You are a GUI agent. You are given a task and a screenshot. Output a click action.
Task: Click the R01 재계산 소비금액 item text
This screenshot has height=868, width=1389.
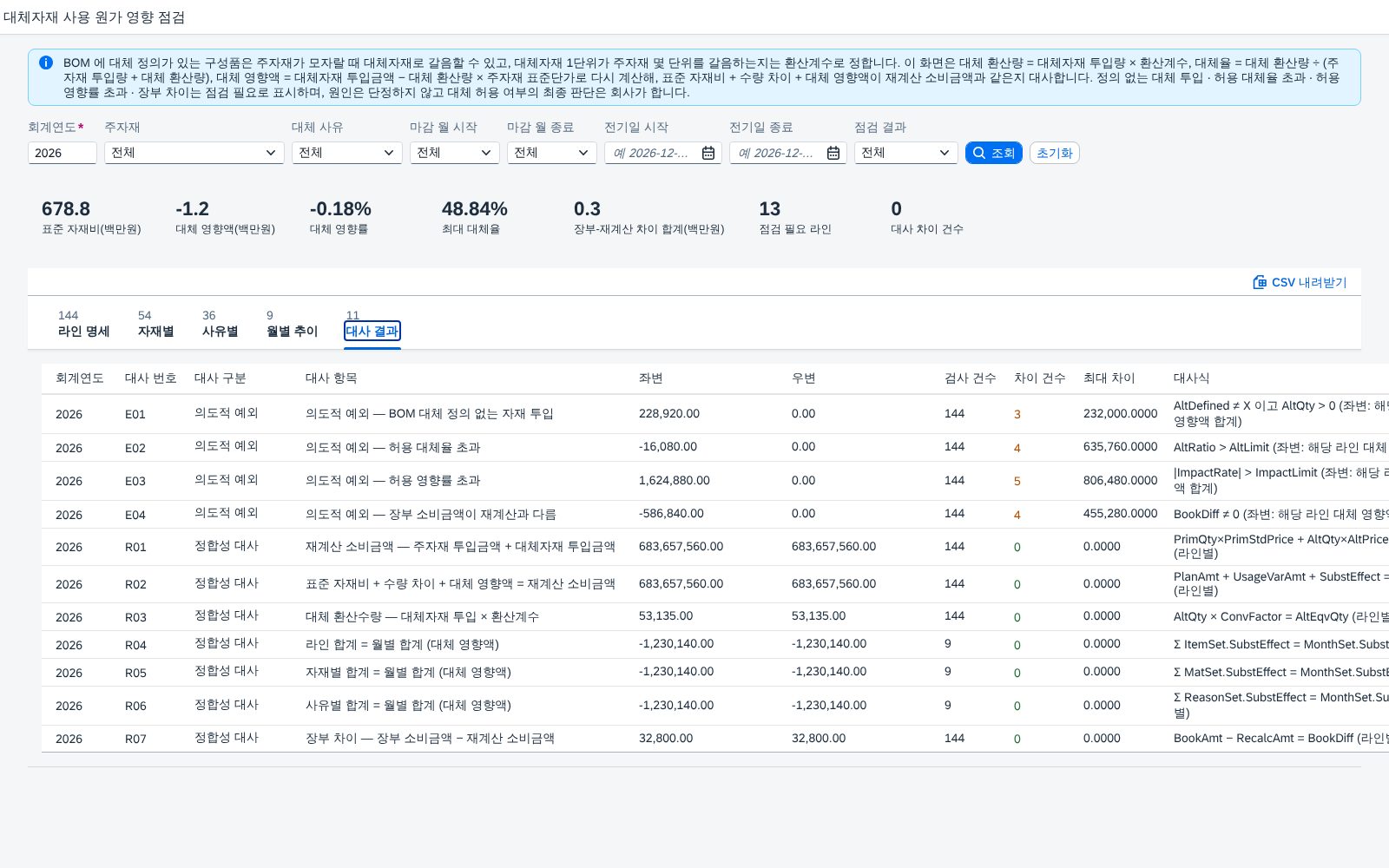point(460,547)
